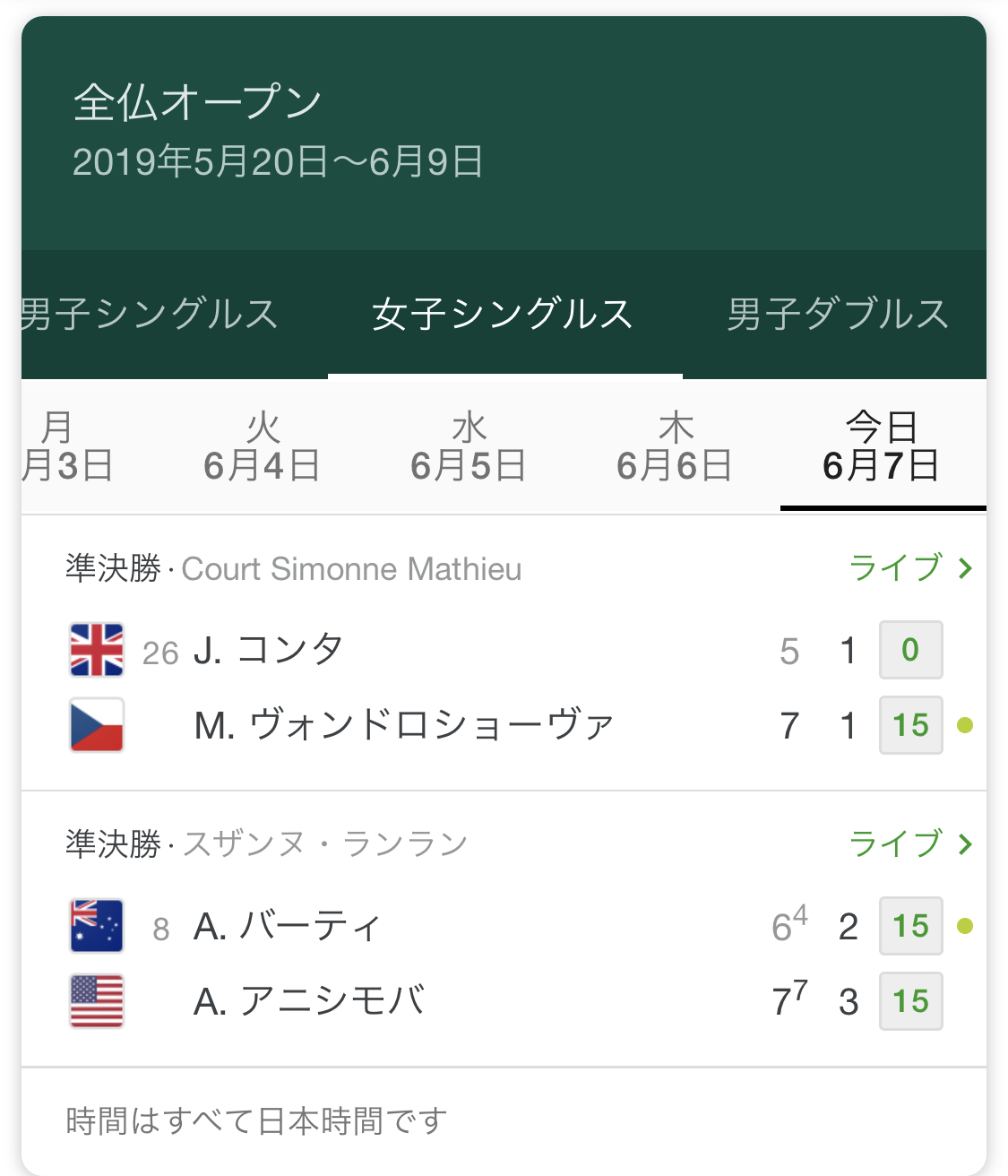Click player name J. コンタ
This screenshot has width=1008, height=1176.
[268, 650]
